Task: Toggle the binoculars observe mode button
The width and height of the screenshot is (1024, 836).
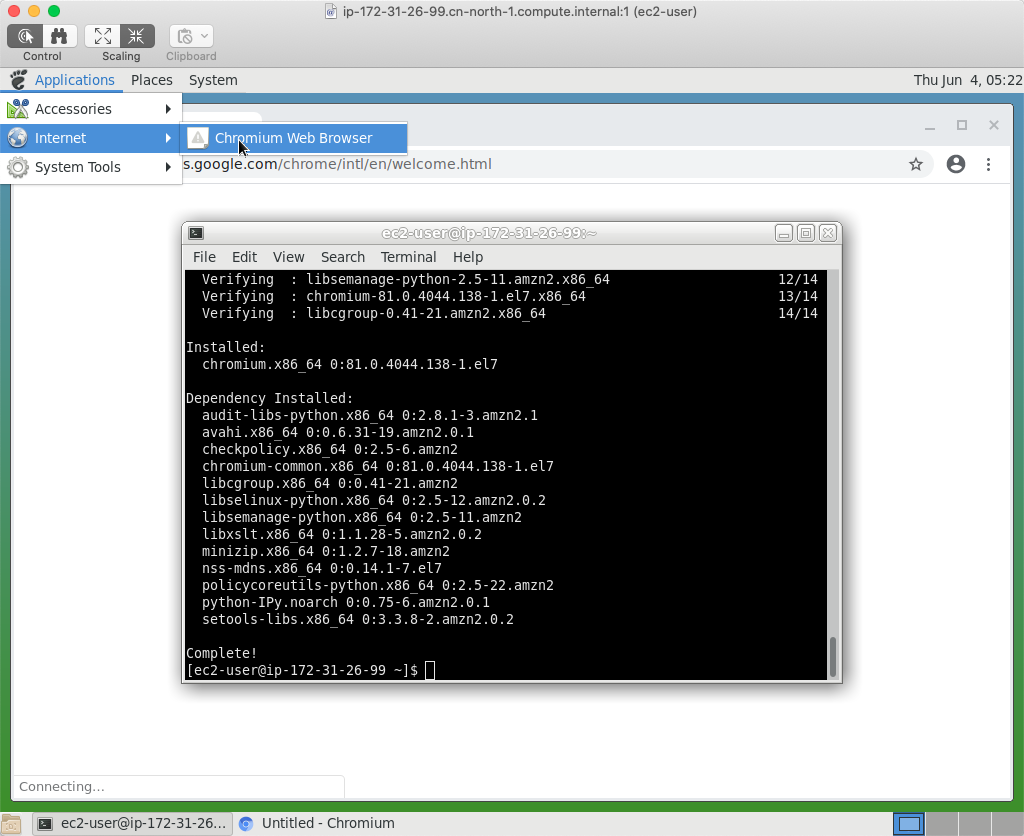Action: (x=59, y=36)
